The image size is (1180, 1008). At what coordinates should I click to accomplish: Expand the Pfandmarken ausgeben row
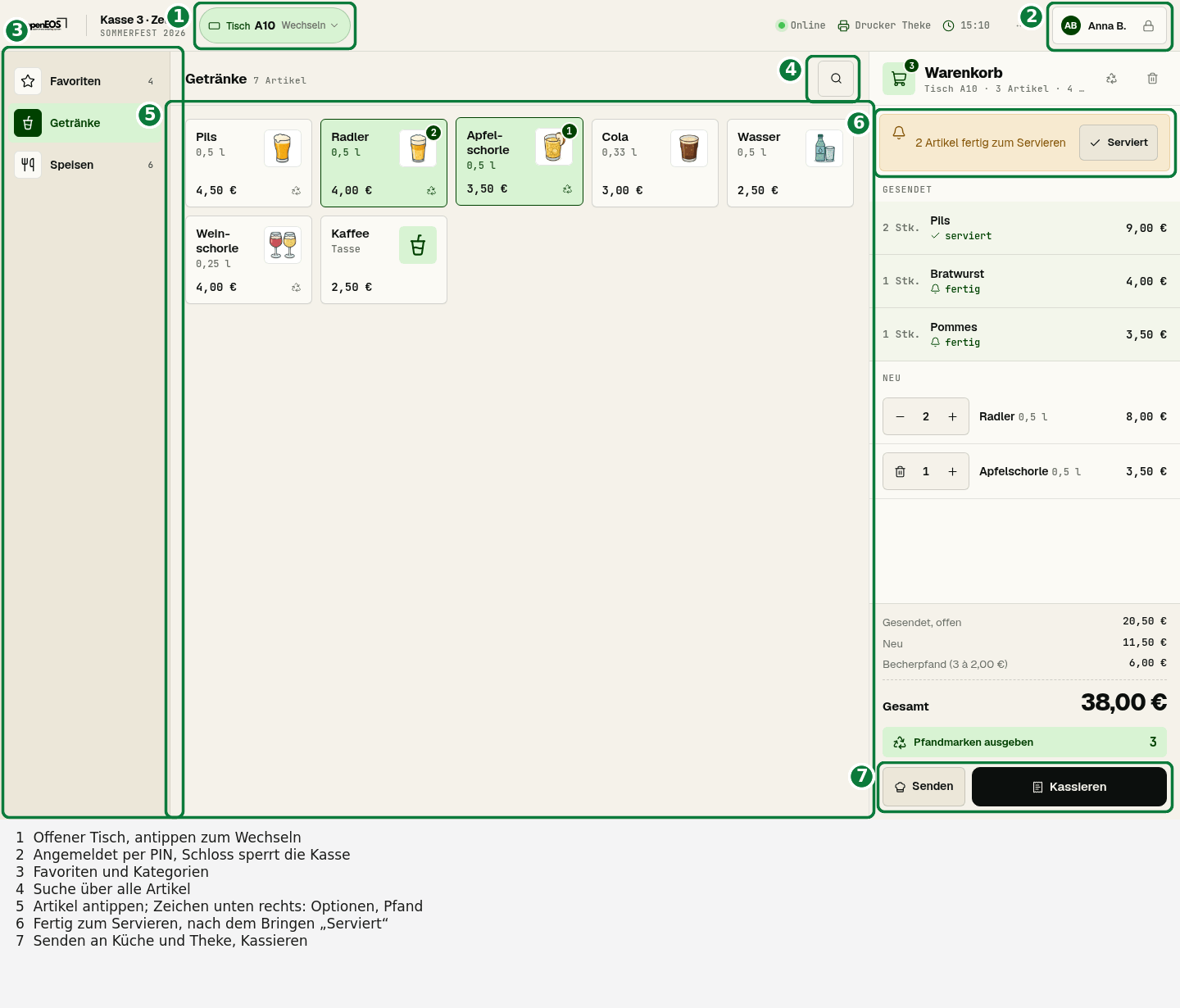pos(1024,742)
